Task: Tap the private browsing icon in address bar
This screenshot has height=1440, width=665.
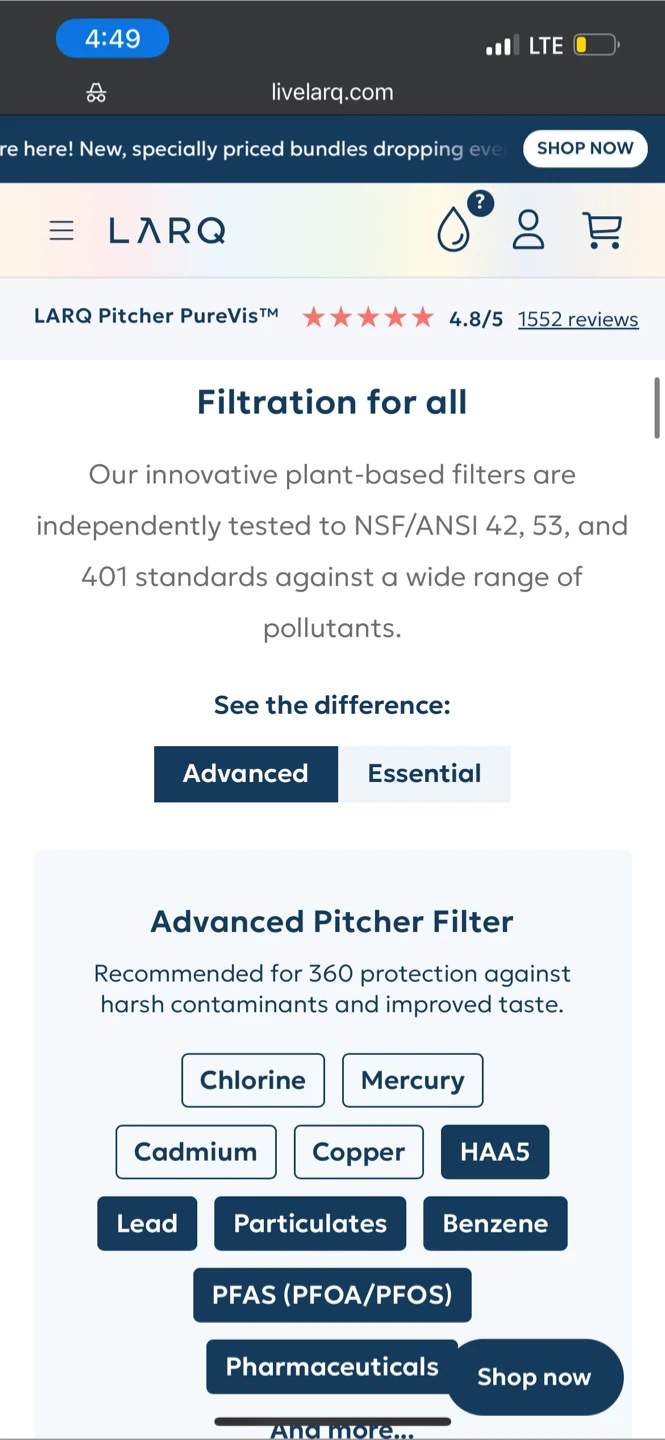Action: [96, 93]
